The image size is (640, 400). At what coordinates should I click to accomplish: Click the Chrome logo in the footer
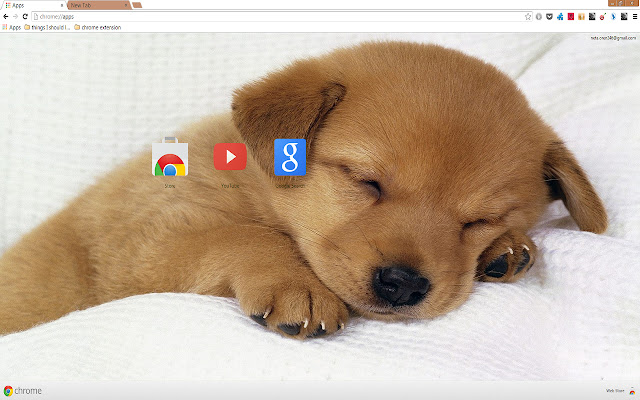[x=22, y=391]
